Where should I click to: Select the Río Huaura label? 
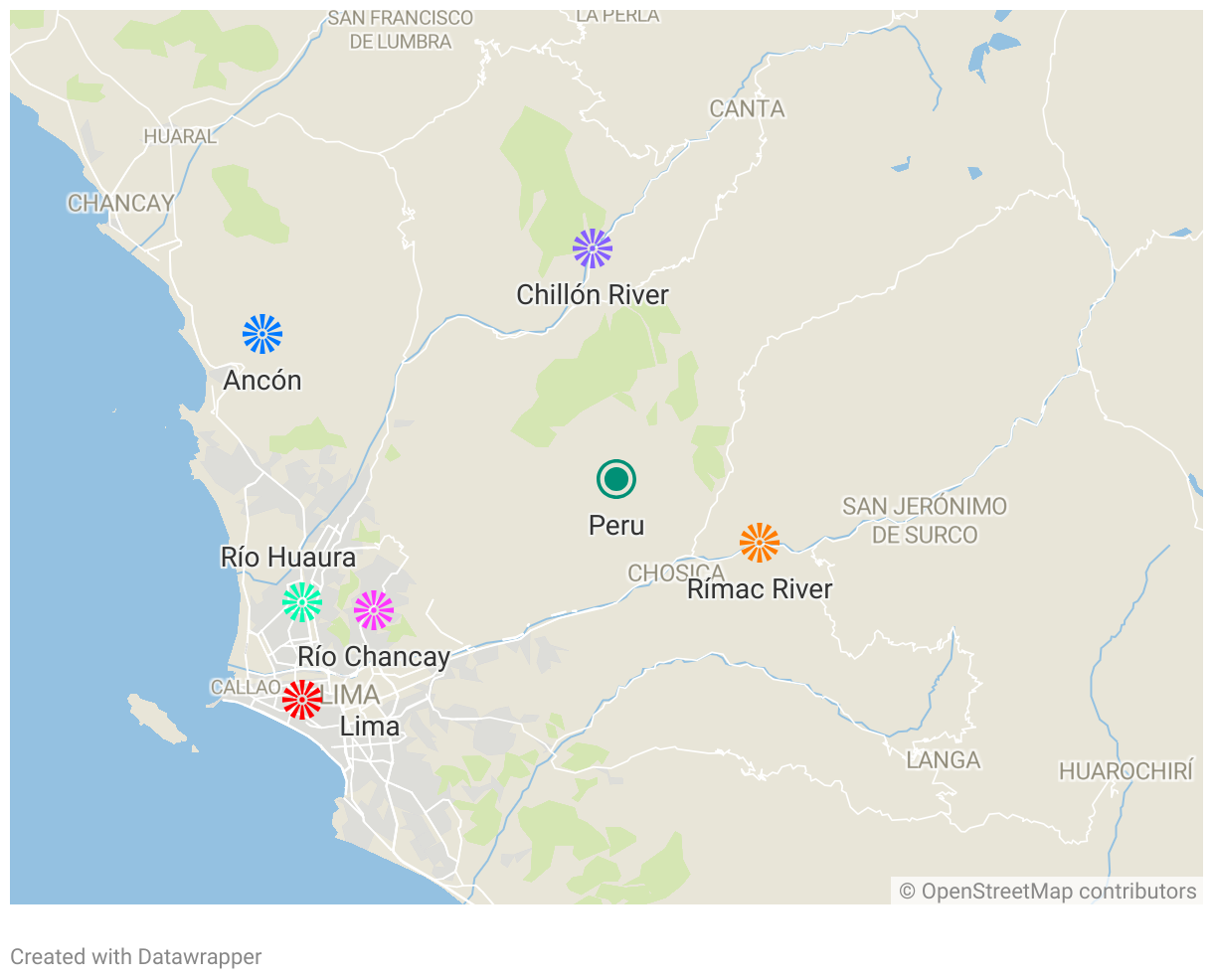coord(288,558)
